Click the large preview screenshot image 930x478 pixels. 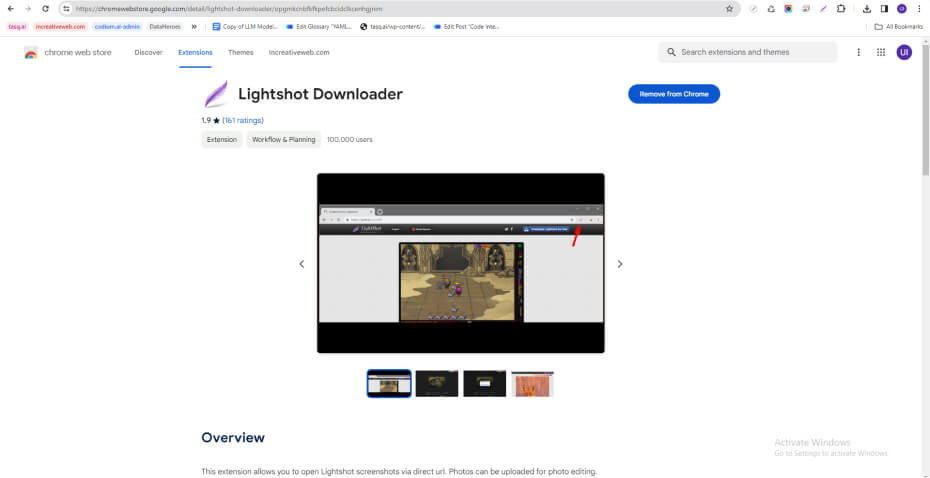pyautogui.click(x=461, y=263)
